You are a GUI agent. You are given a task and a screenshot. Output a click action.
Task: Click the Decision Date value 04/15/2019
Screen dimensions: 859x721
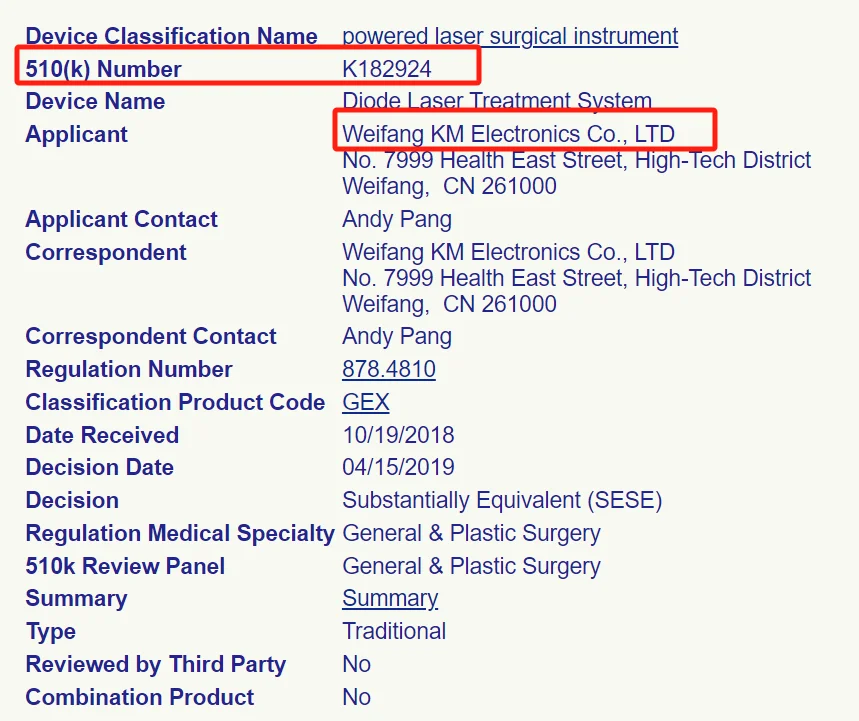coord(398,467)
